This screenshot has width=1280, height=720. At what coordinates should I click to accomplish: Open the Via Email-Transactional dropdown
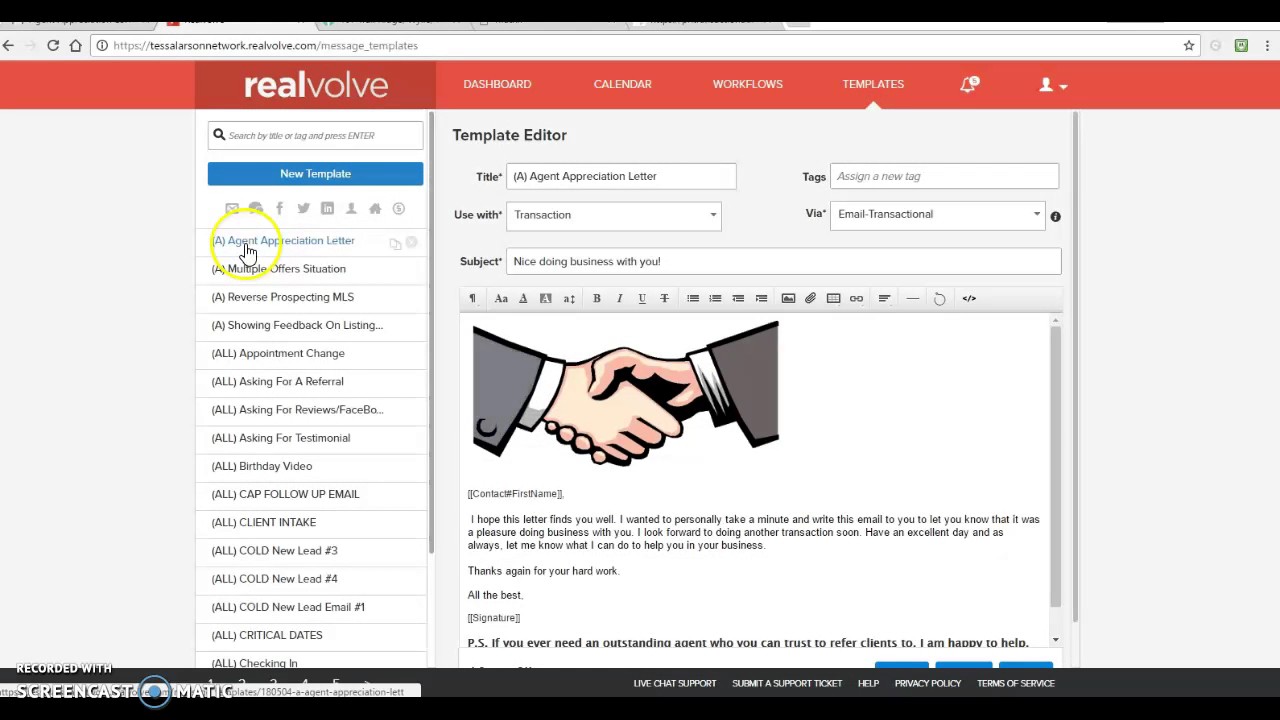[937, 214]
